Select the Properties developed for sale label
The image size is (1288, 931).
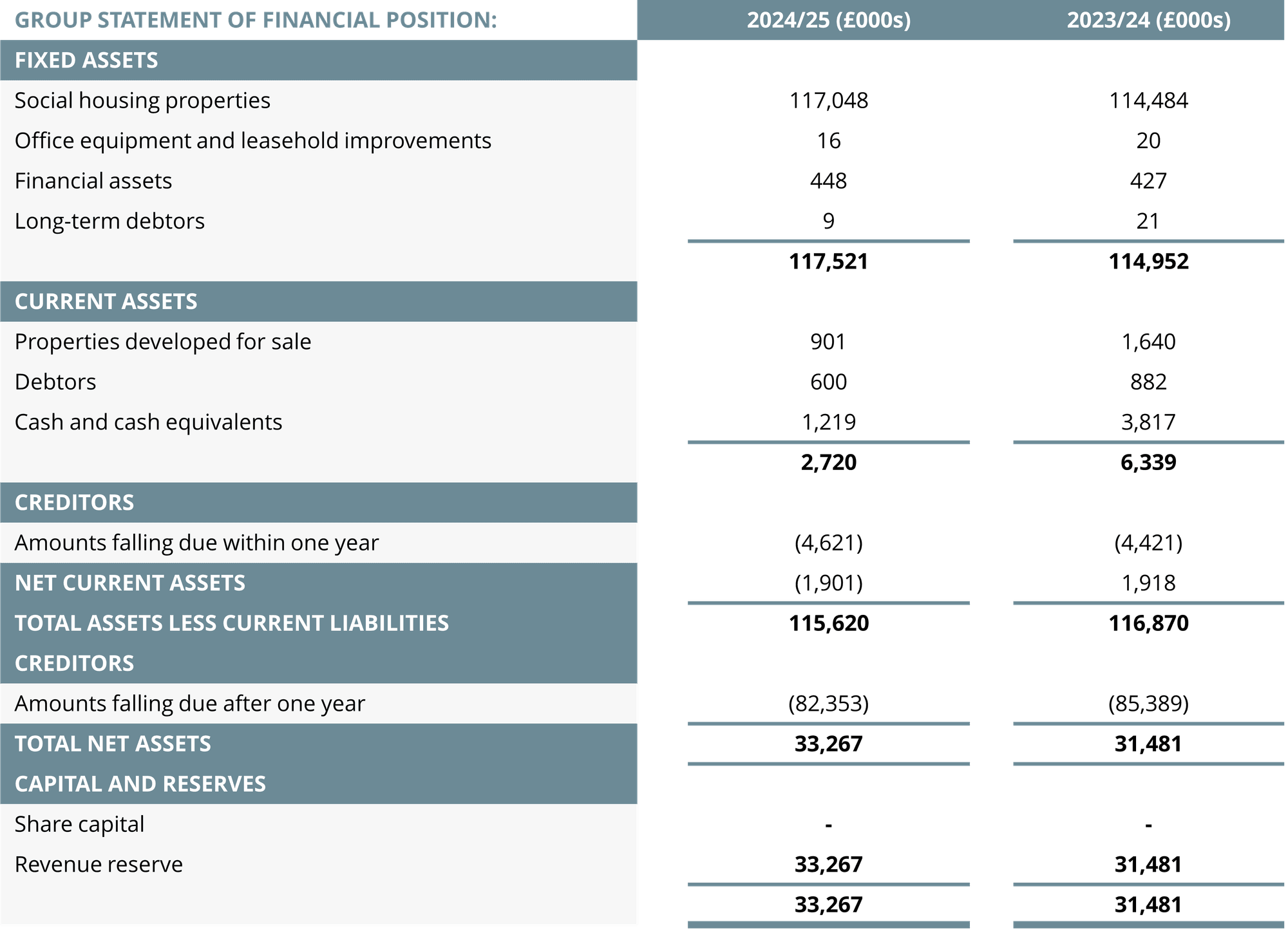pyautogui.click(x=163, y=342)
